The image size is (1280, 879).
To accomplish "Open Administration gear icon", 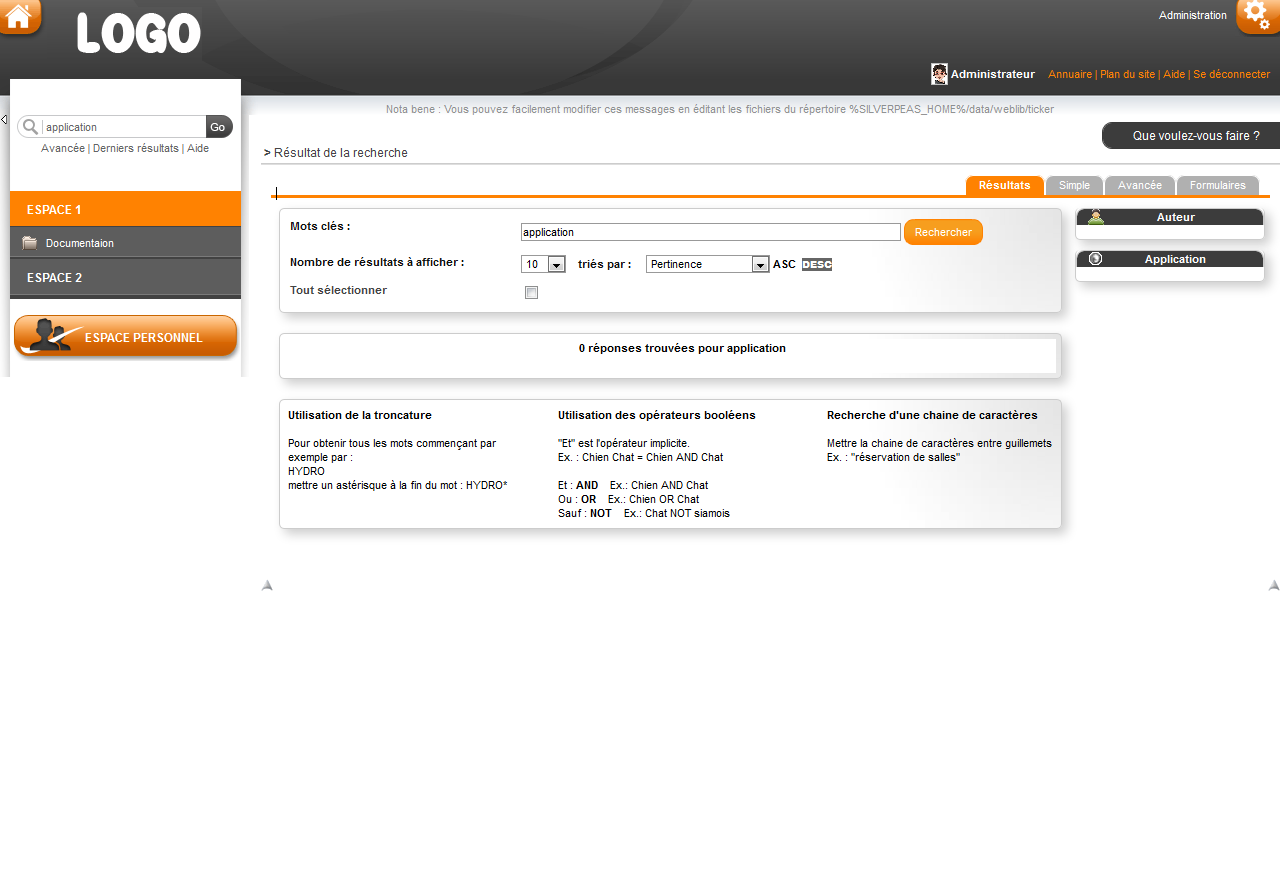I will coord(1257,16).
